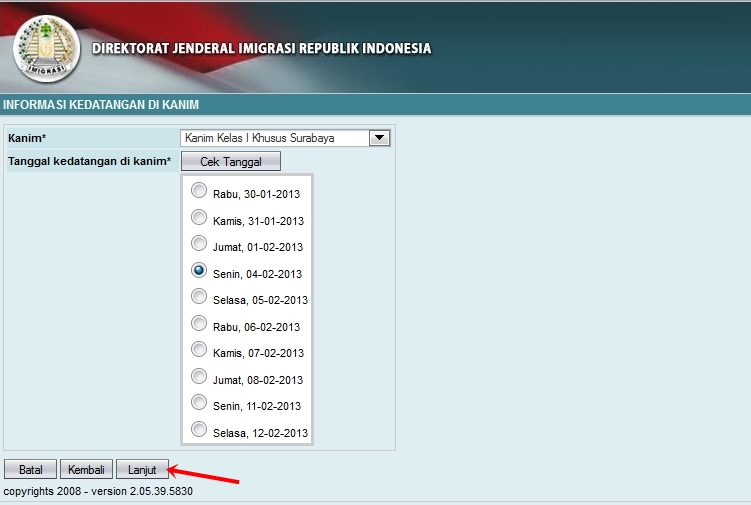This screenshot has width=751, height=505.
Task: Click the Kembali button
Action: [x=86, y=470]
